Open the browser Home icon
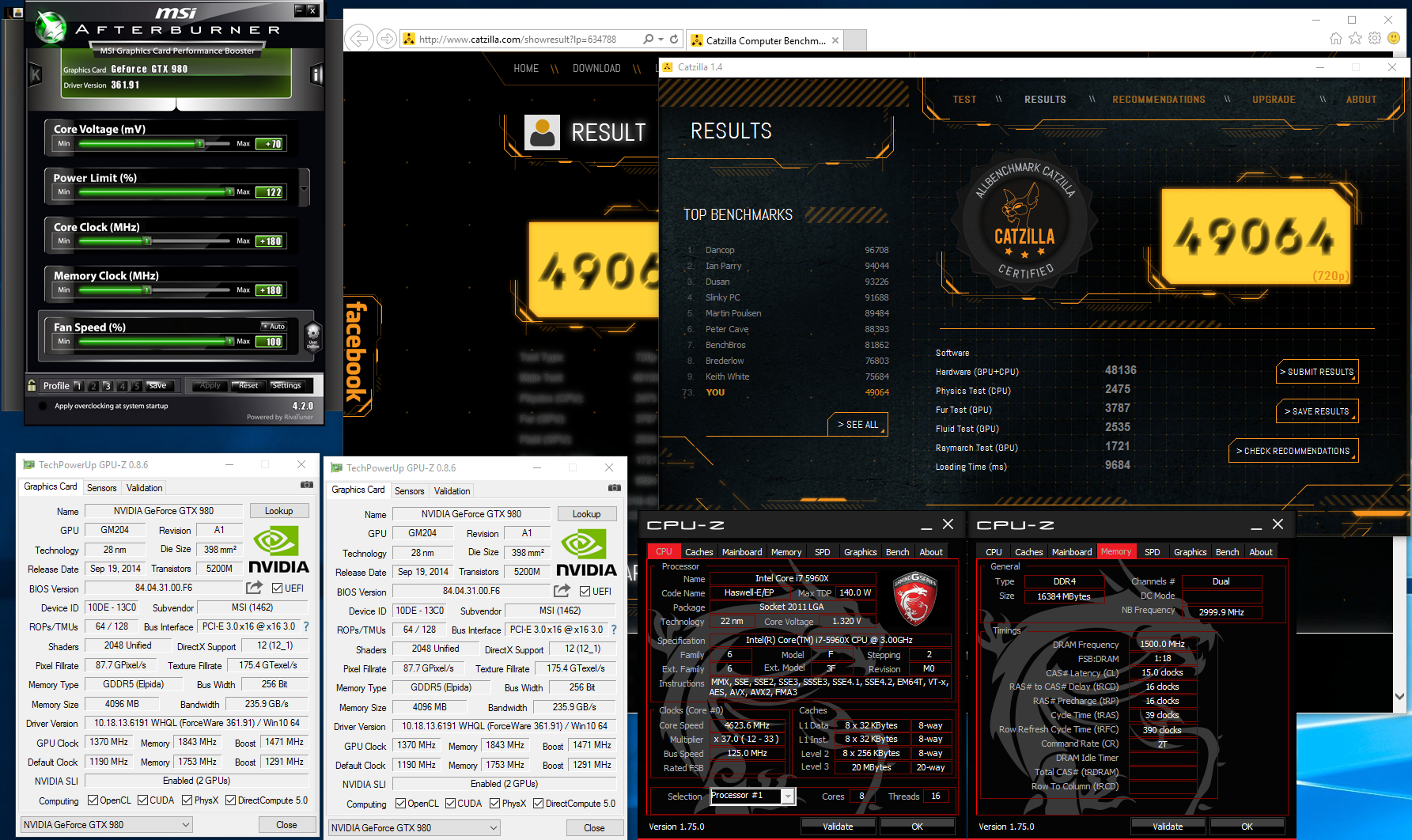This screenshot has width=1412, height=840. (1336, 38)
